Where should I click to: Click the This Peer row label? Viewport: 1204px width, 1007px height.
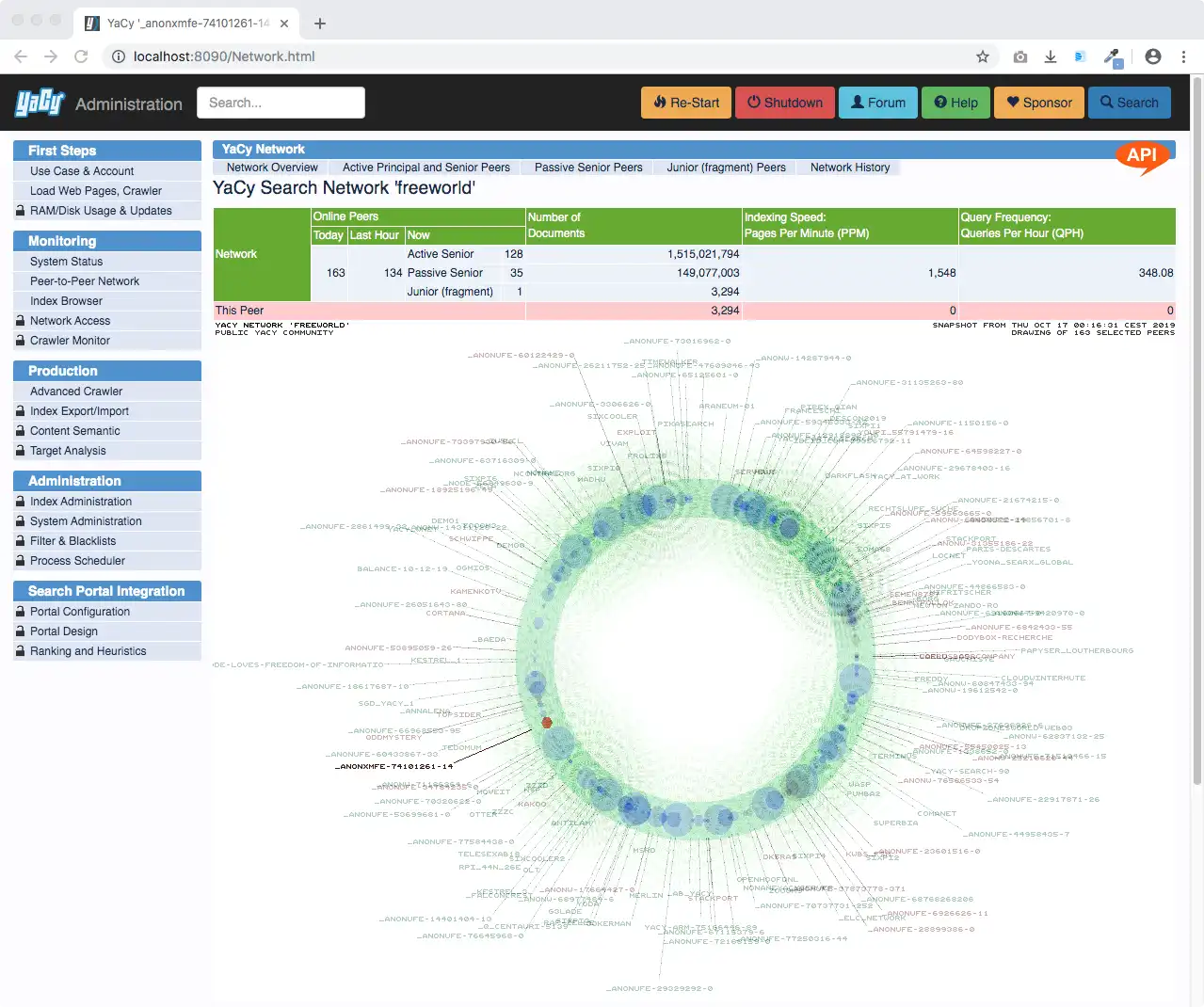(239, 311)
